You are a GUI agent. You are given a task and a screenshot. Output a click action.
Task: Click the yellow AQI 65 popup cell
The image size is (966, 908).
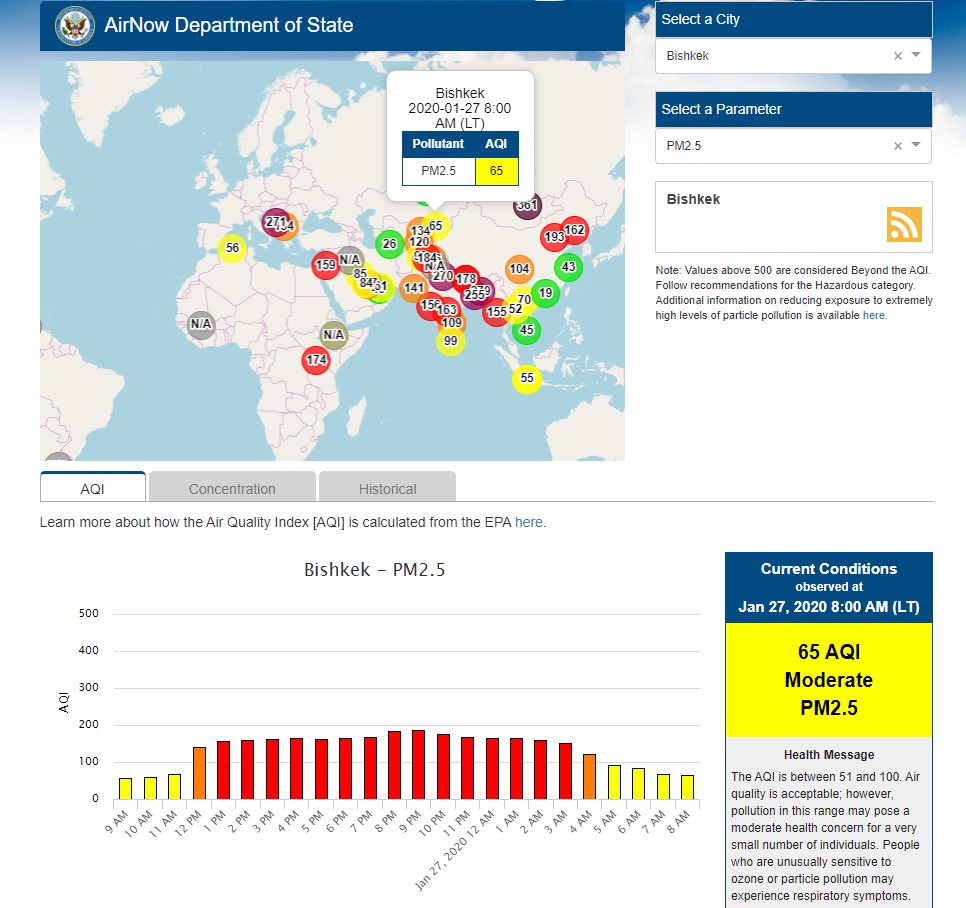coord(496,171)
